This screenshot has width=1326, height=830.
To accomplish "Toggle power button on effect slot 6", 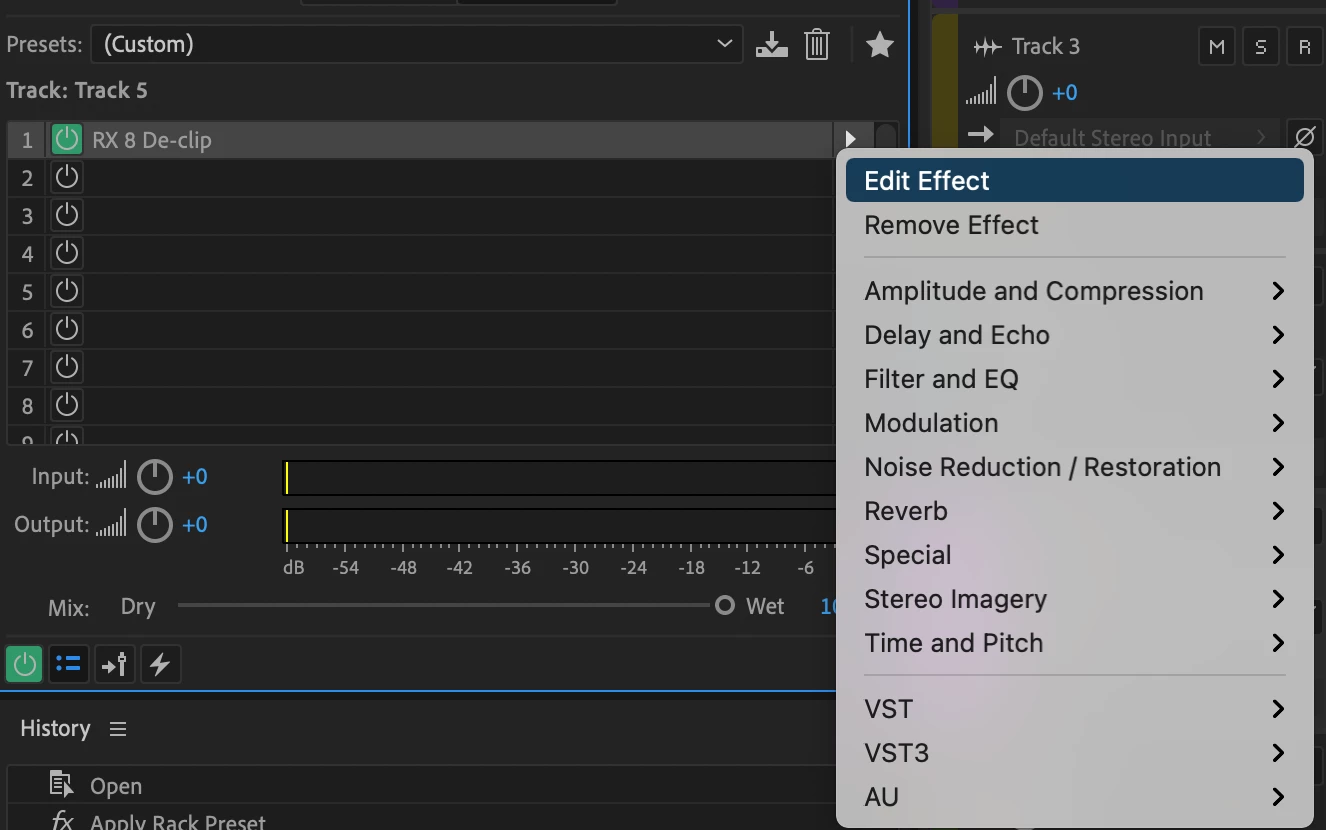I will coord(67,330).
